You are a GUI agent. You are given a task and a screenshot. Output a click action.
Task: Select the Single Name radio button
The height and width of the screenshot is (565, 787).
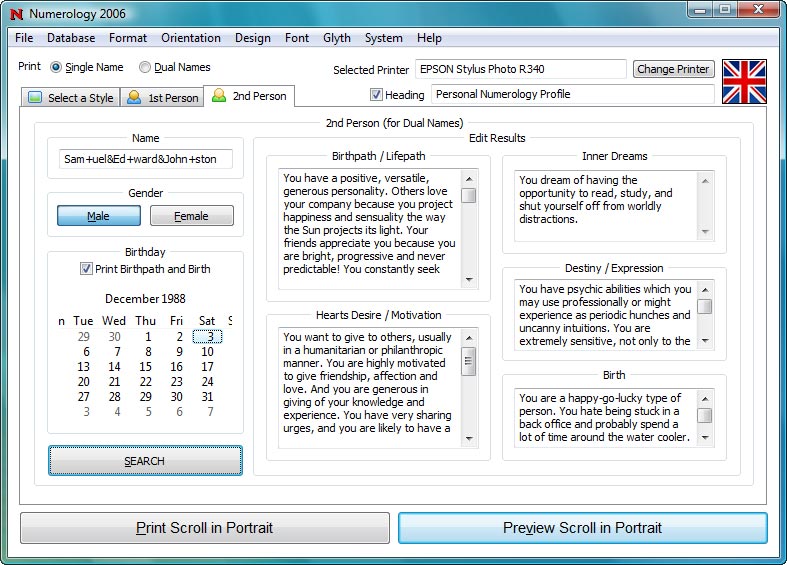click(56, 67)
